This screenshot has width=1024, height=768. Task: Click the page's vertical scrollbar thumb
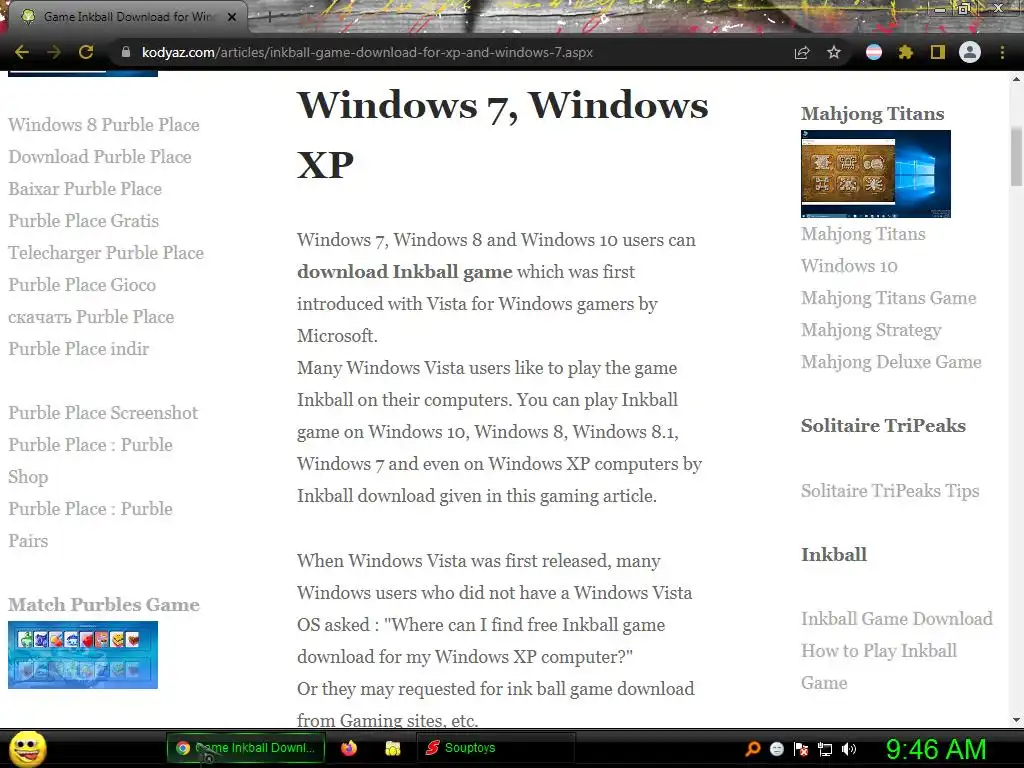[x=1016, y=157]
